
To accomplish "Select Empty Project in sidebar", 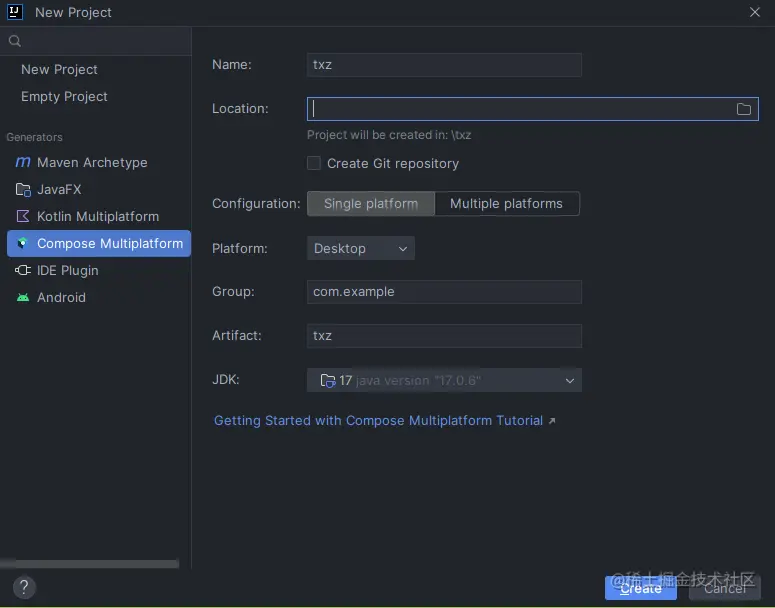I will pyautogui.click(x=64, y=97).
